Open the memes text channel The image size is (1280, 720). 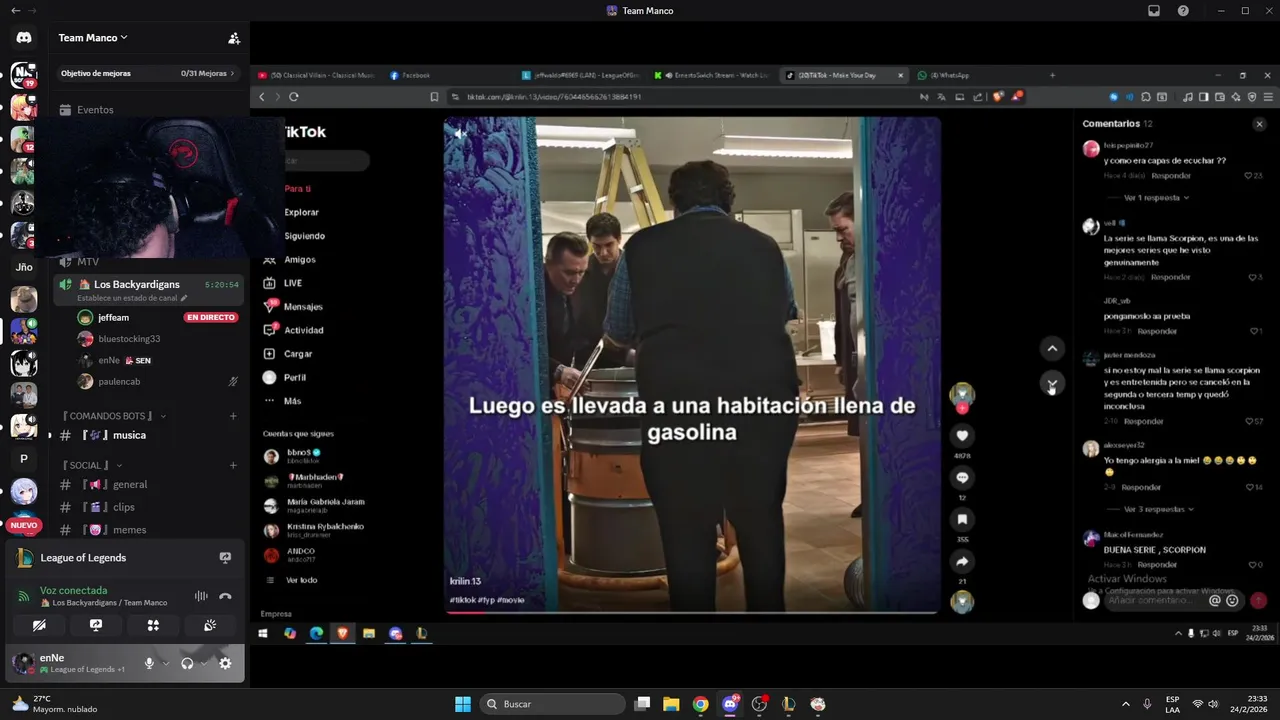coord(130,530)
